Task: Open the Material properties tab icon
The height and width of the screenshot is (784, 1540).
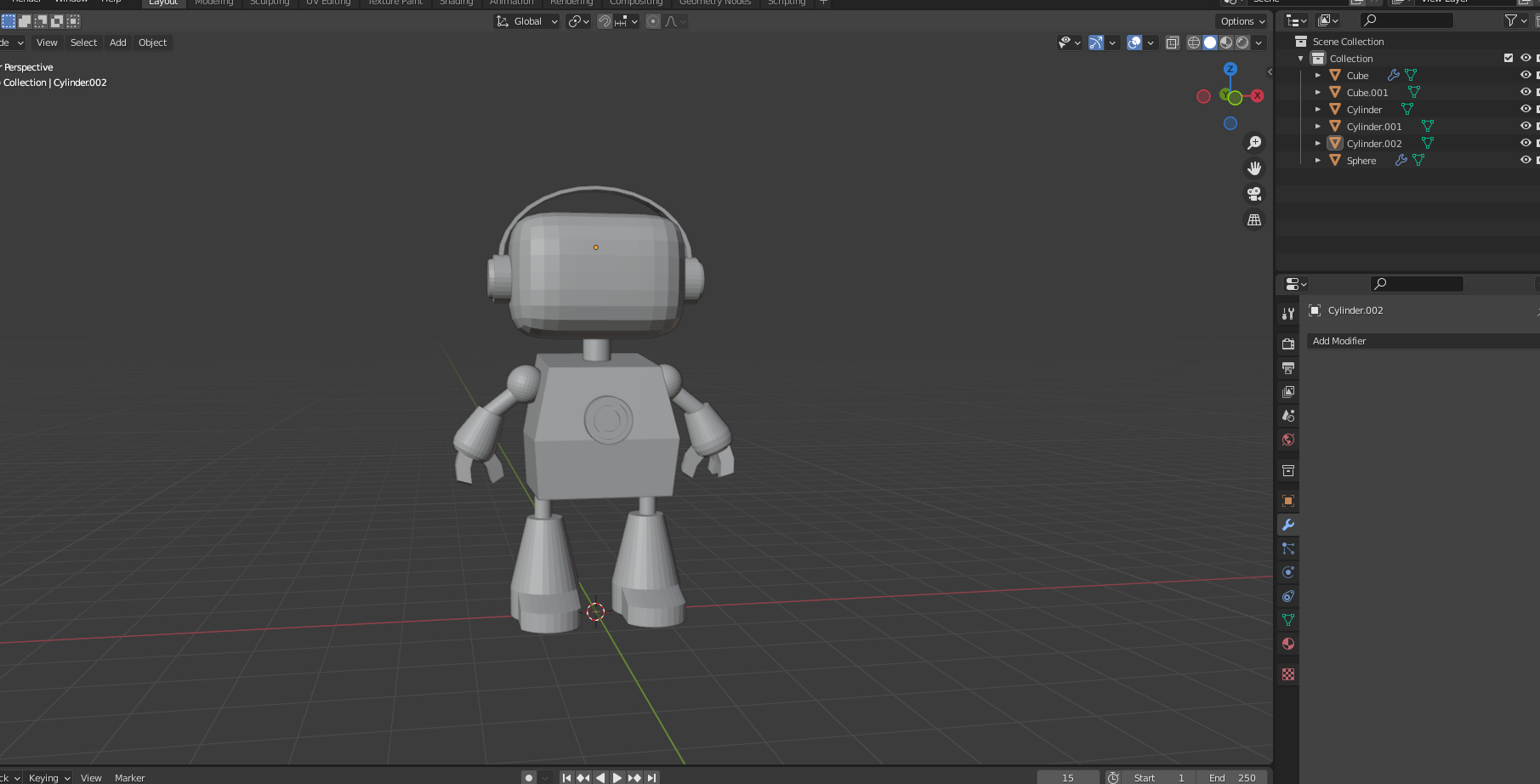Action: coord(1288,644)
